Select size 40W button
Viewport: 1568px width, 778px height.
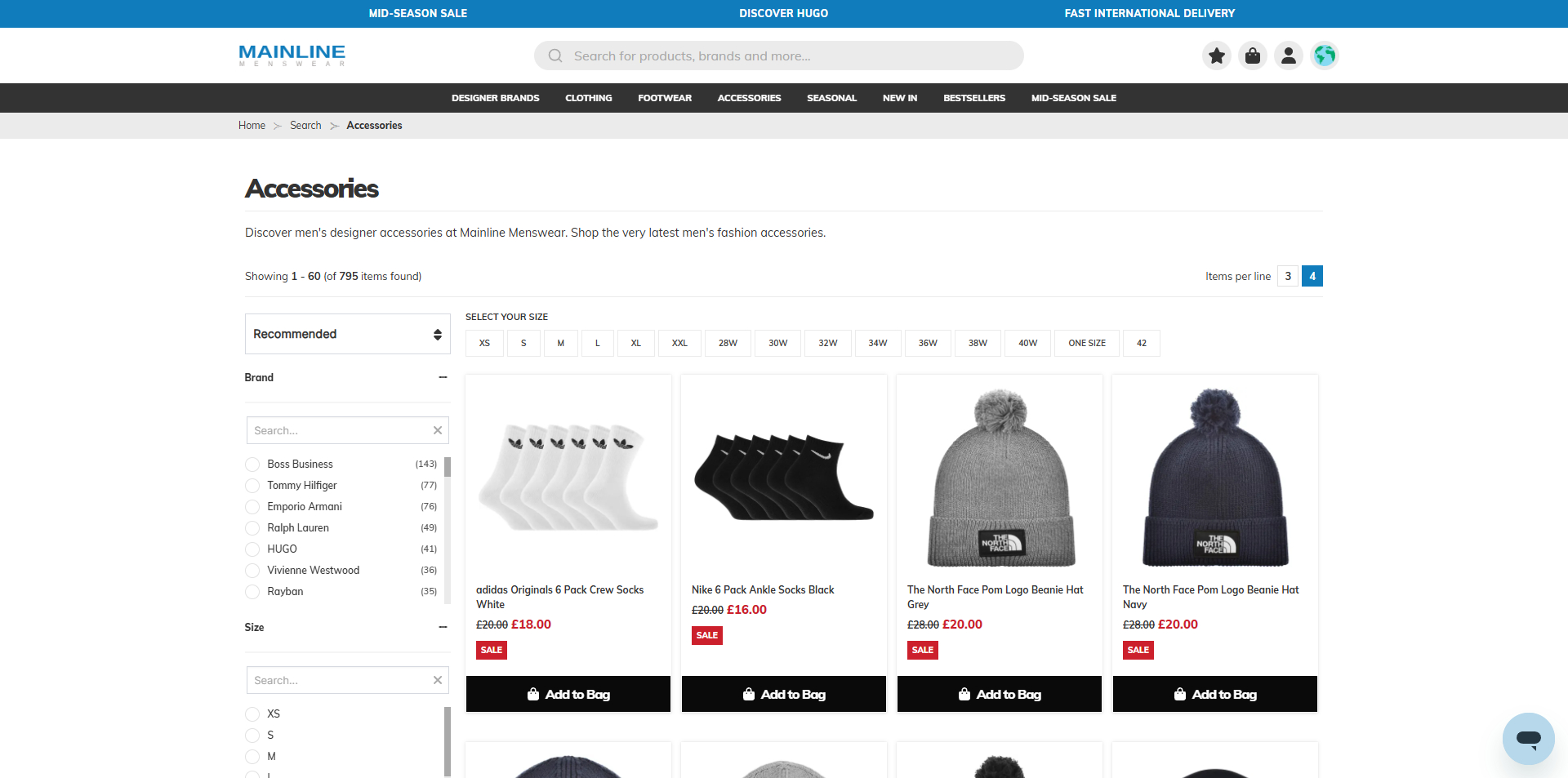(x=1027, y=343)
